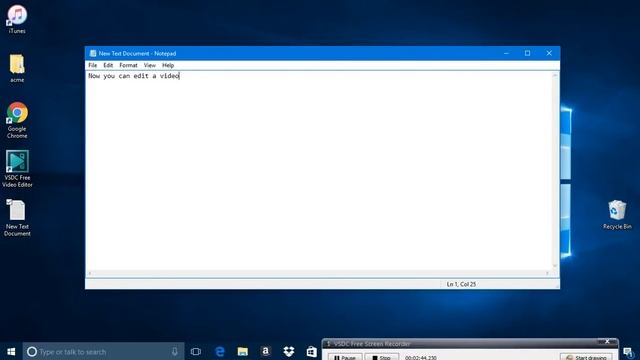The image size is (640, 360).
Task: Close the Notepad window
Action: (x=549, y=53)
